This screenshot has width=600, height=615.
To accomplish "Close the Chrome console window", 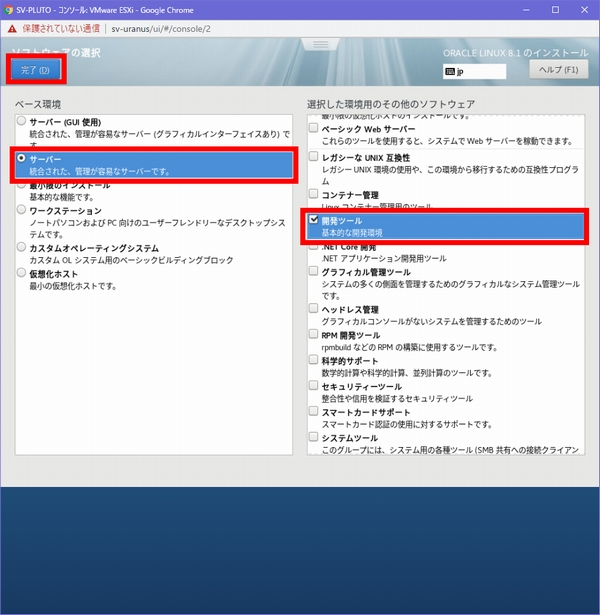I will coord(584,10).
